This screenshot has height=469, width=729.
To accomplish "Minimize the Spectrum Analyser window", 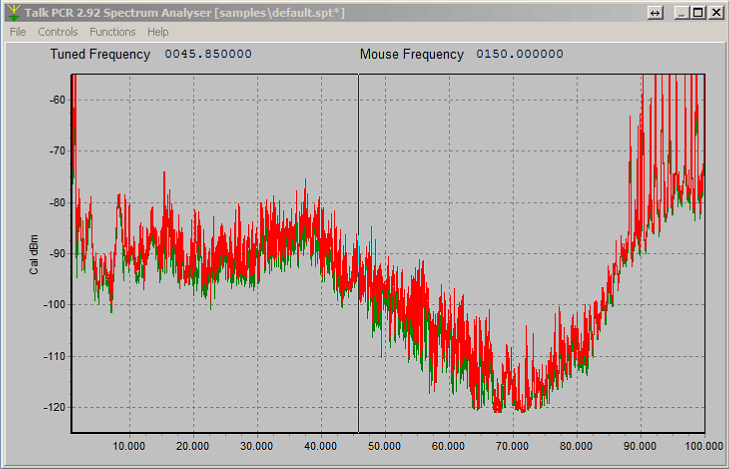I will tap(681, 13).
